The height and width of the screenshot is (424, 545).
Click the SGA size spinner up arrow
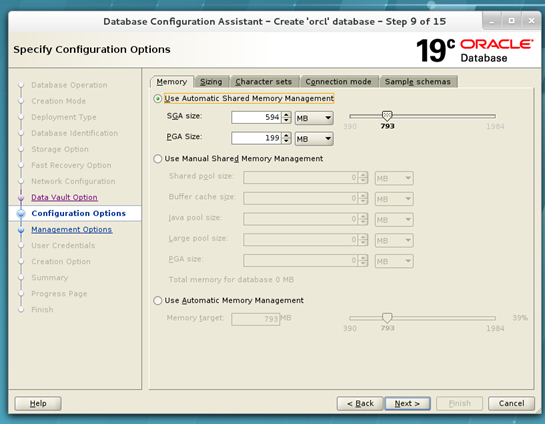[x=286, y=114]
